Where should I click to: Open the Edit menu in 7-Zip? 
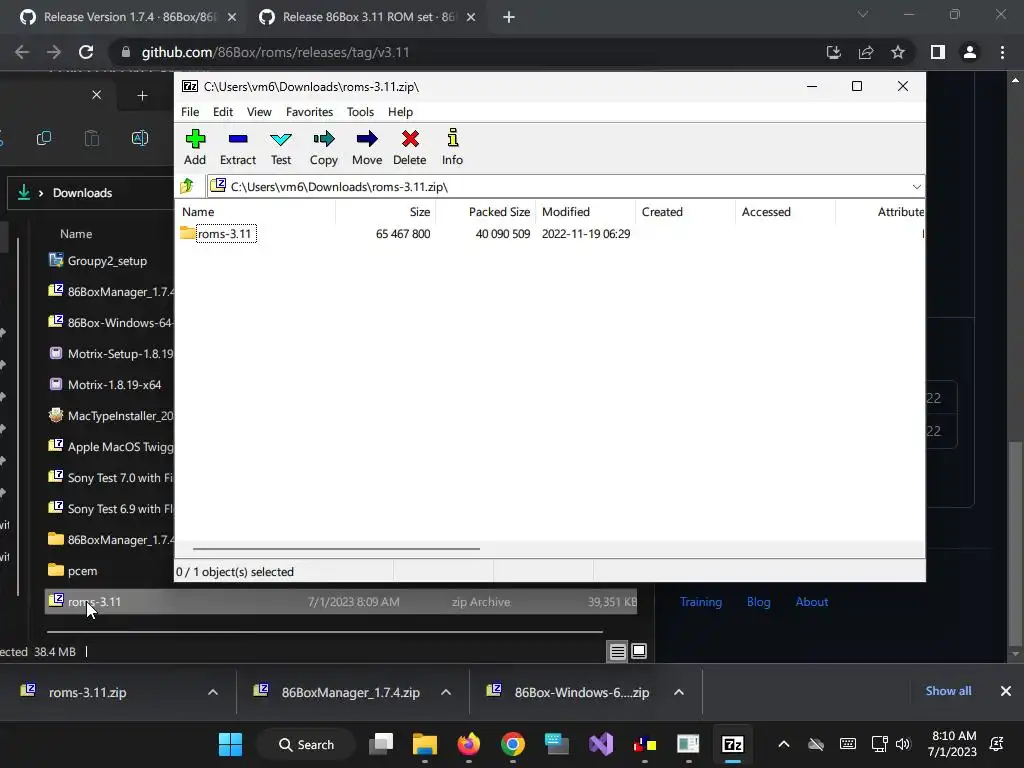pyautogui.click(x=223, y=112)
